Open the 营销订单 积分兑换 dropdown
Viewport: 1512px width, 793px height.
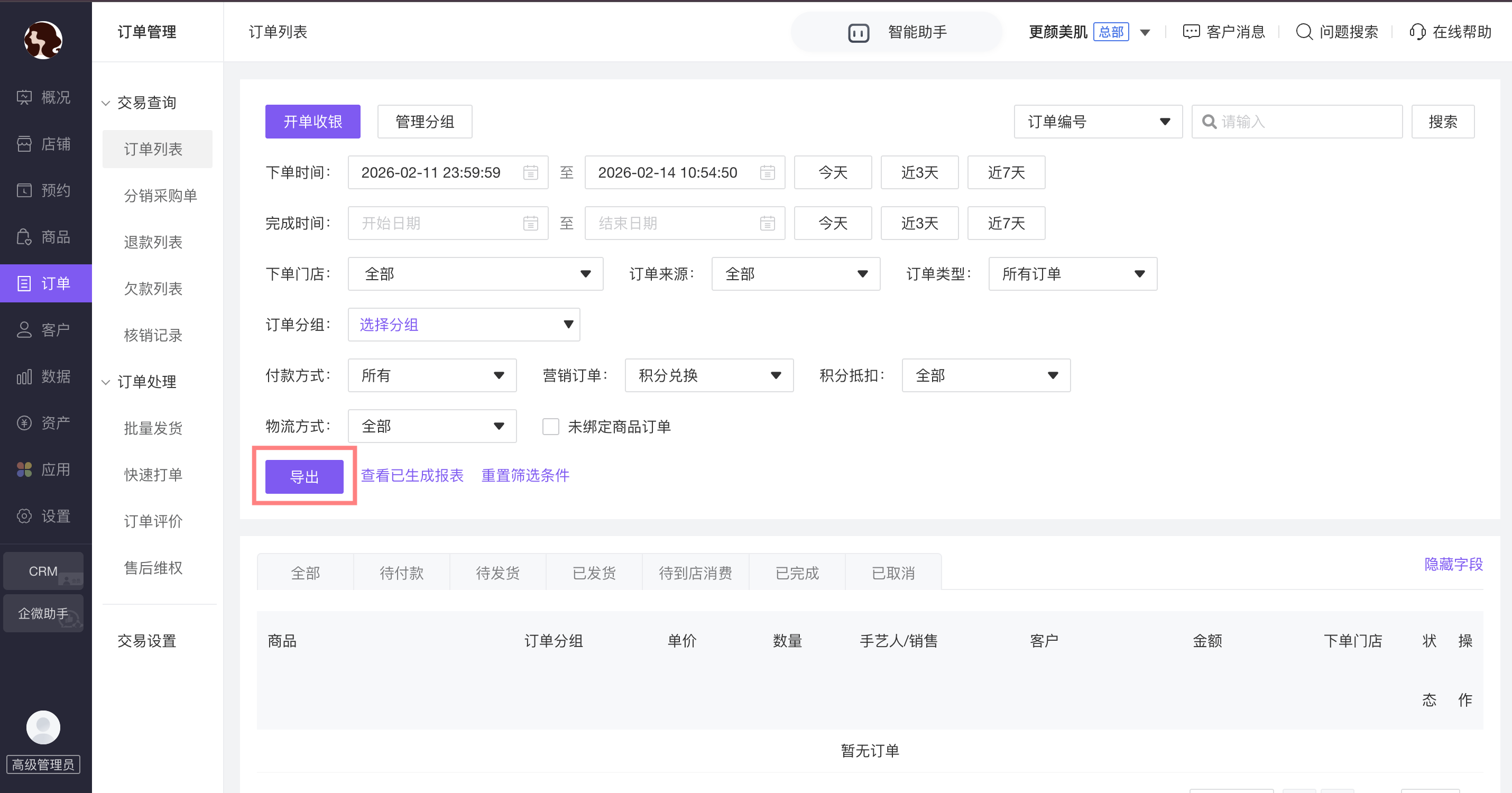coord(708,376)
